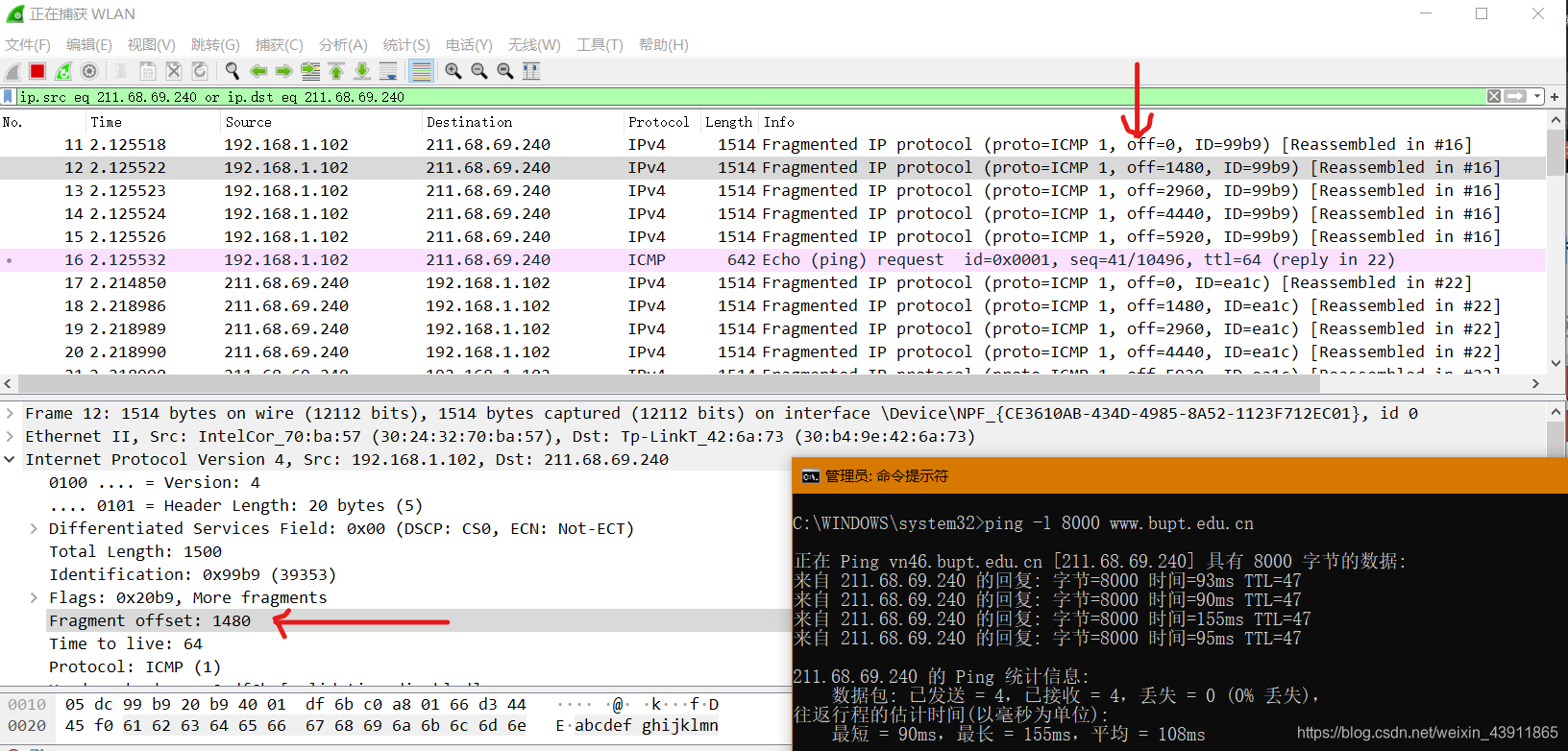Open the 帮助(H) menu
1568x751 pixels.
[x=663, y=45]
